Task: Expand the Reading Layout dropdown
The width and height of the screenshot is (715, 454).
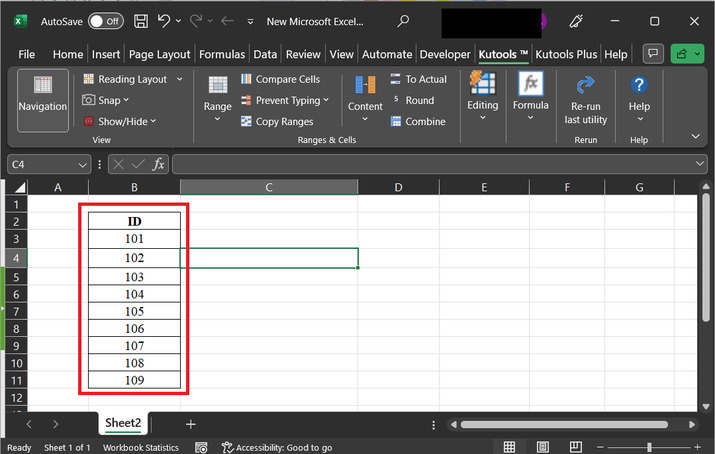Action: tap(180, 79)
